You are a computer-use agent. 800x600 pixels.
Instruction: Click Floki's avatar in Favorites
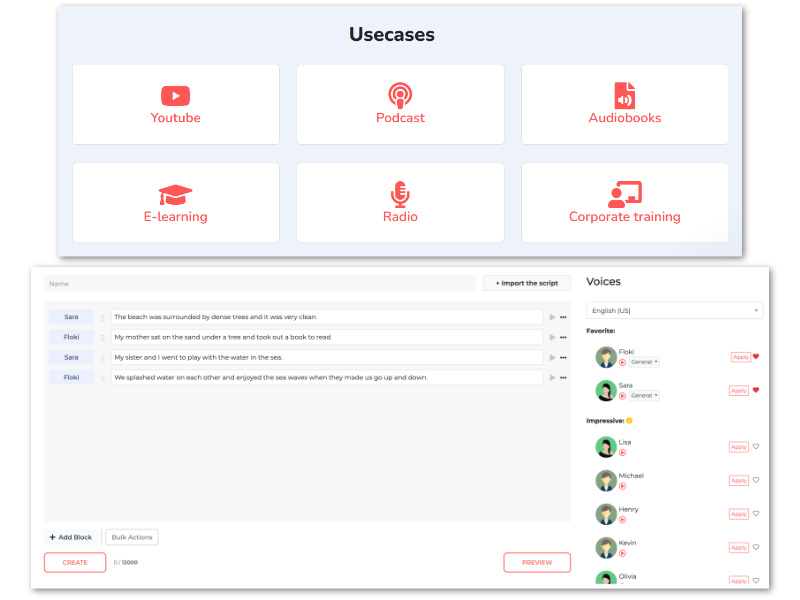(606, 357)
